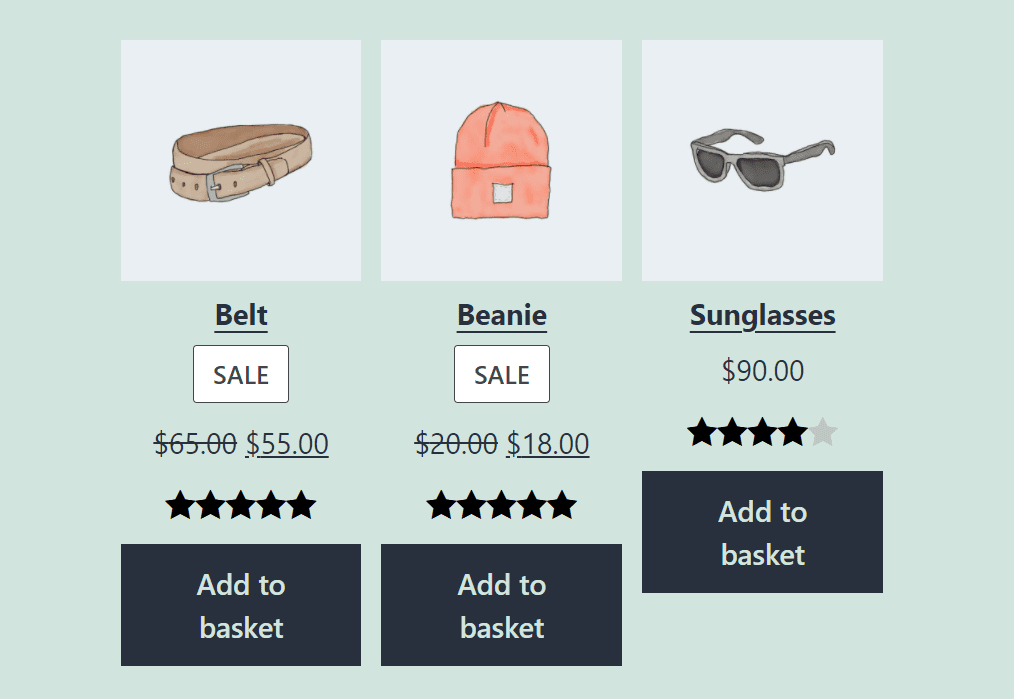
Task: Open the Belt product page link
Action: (240, 315)
